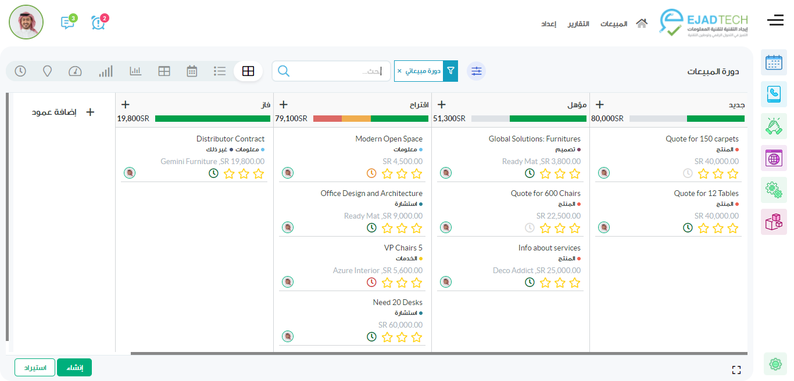Viewport: 794px width, 381px height.
Task: Open the gears settings sidebar app
Action: click(x=774, y=190)
